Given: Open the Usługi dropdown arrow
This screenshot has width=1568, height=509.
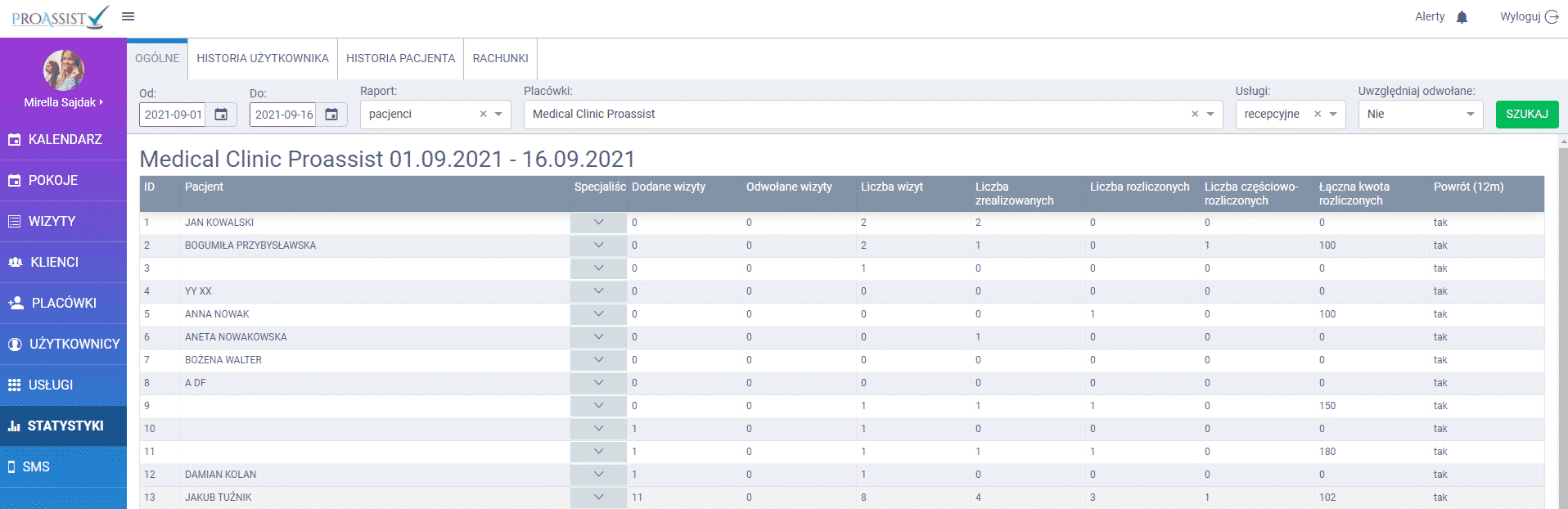Looking at the screenshot, I should click(x=1333, y=114).
